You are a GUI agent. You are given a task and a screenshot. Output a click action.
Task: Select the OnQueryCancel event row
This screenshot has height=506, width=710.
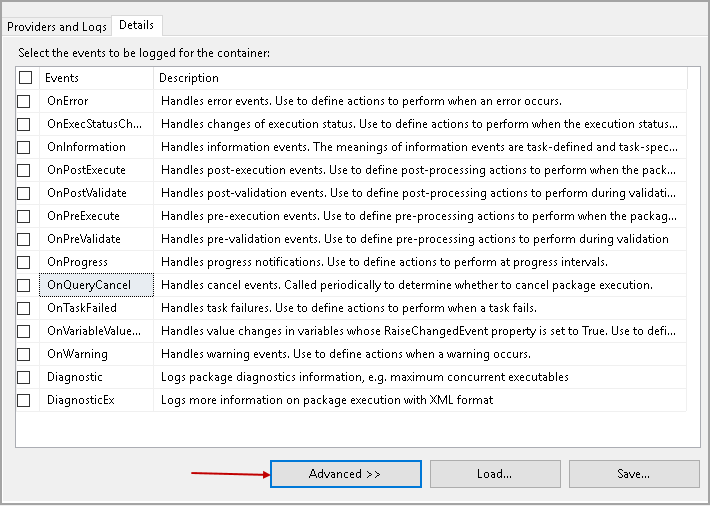pos(89,285)
